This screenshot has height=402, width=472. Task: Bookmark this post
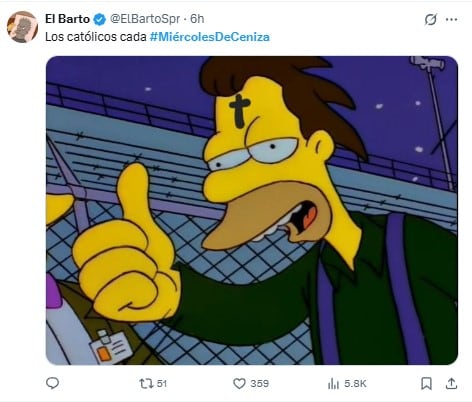click(x=426, y=383)
